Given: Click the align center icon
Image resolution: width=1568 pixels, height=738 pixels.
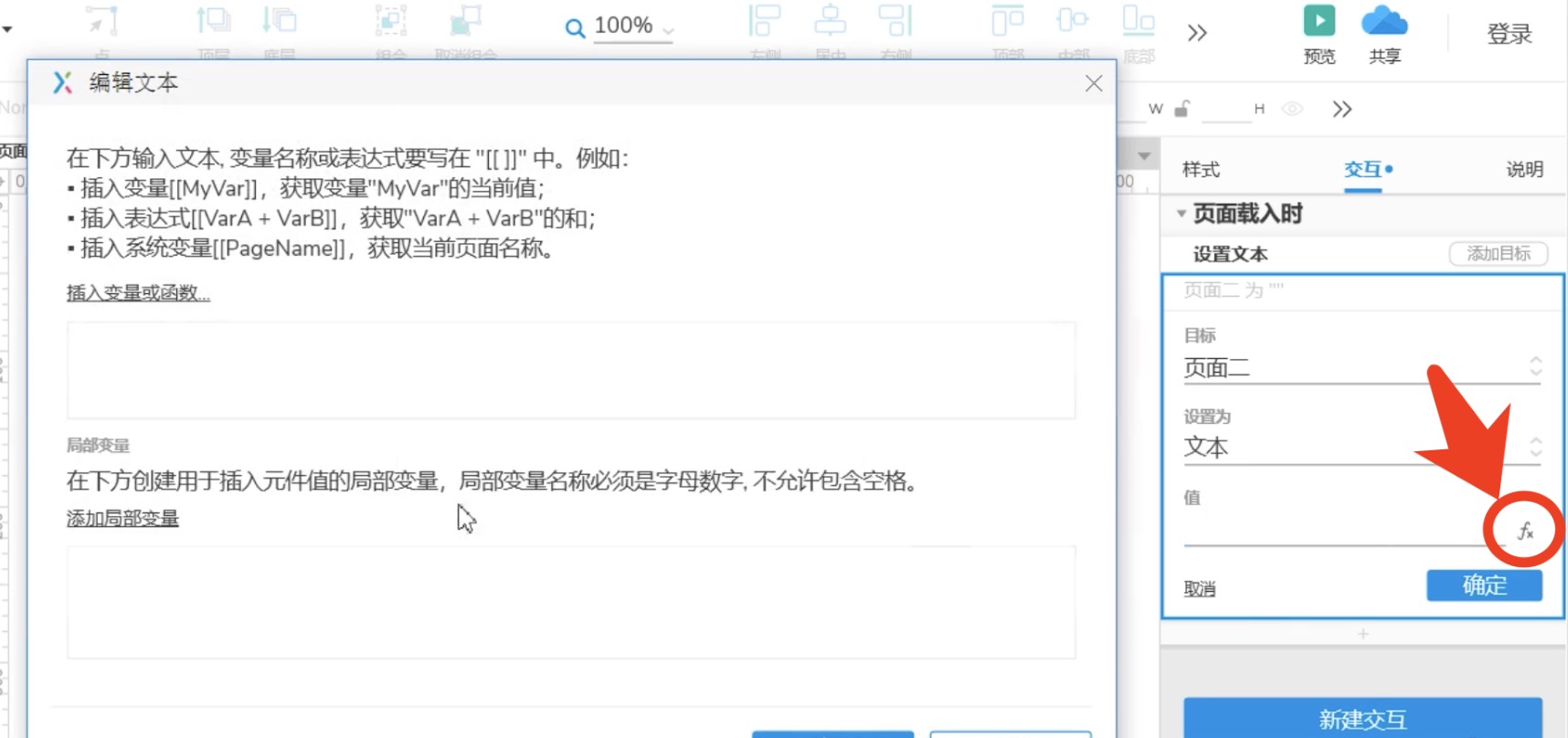Looking at the screenshot, I should coord(830,20).
